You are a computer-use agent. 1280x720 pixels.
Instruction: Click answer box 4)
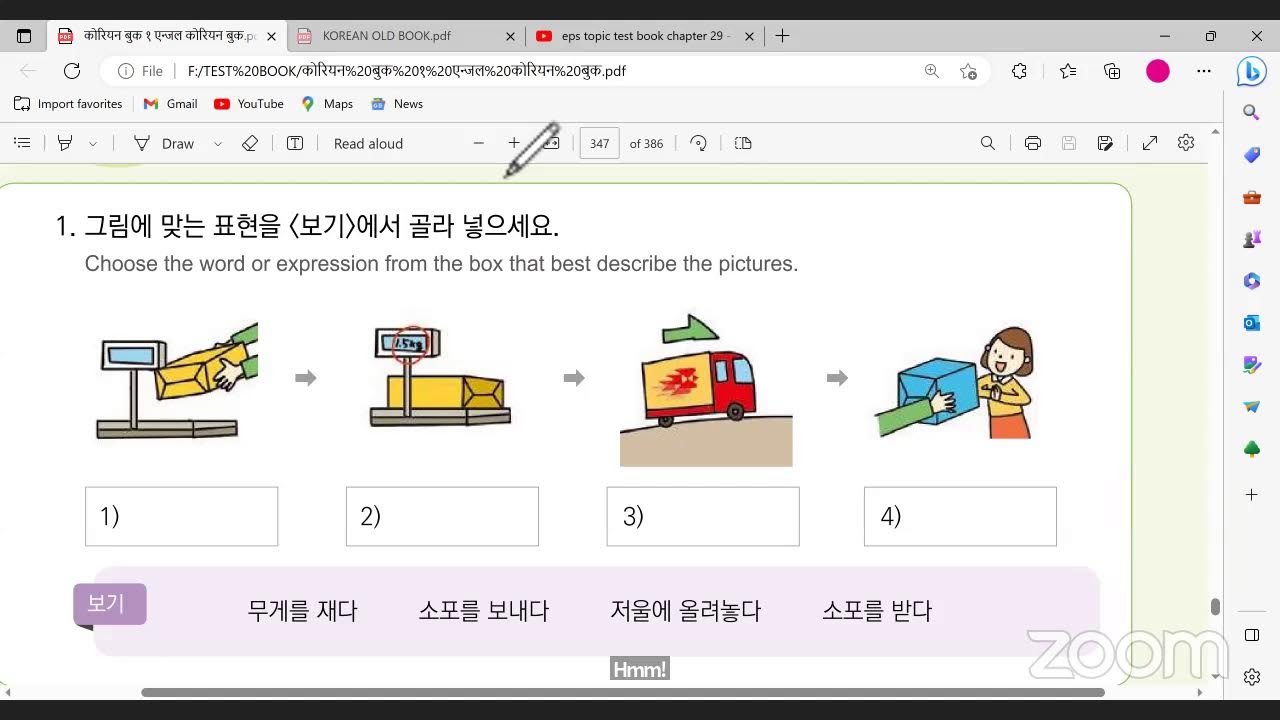960,516
